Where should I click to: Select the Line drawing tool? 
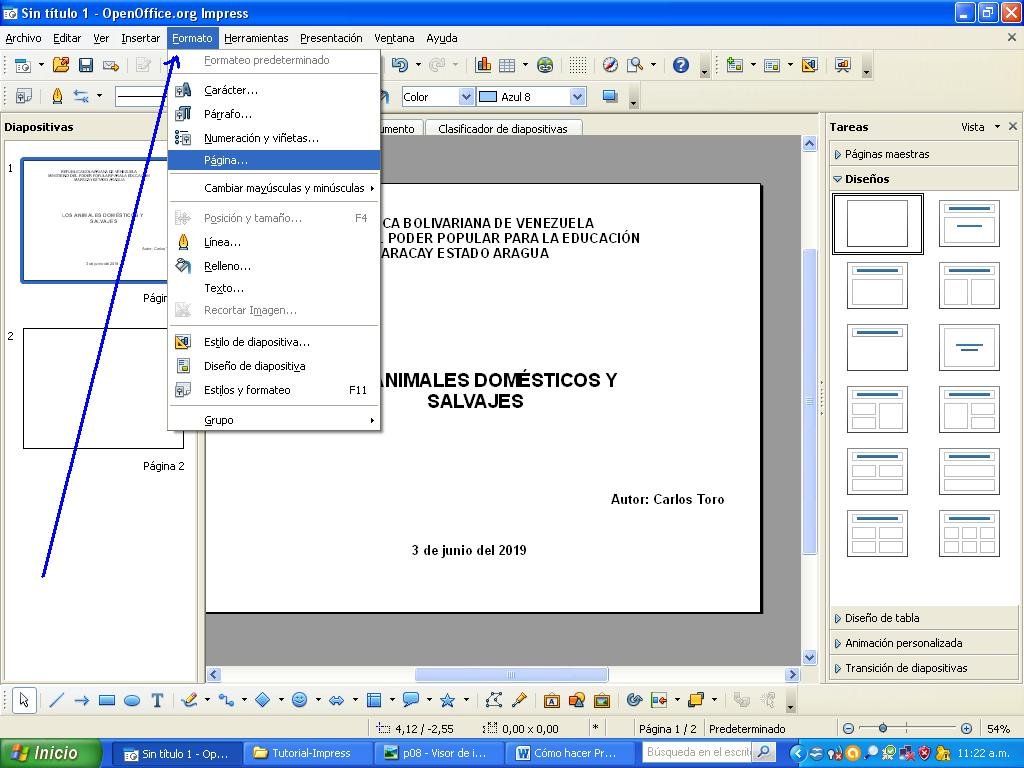[57, 700]
